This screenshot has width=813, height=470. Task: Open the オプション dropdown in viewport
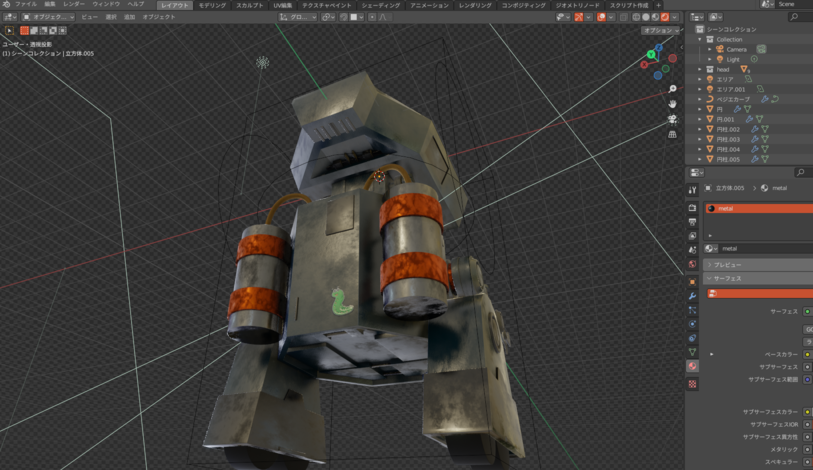coord(660,30)
